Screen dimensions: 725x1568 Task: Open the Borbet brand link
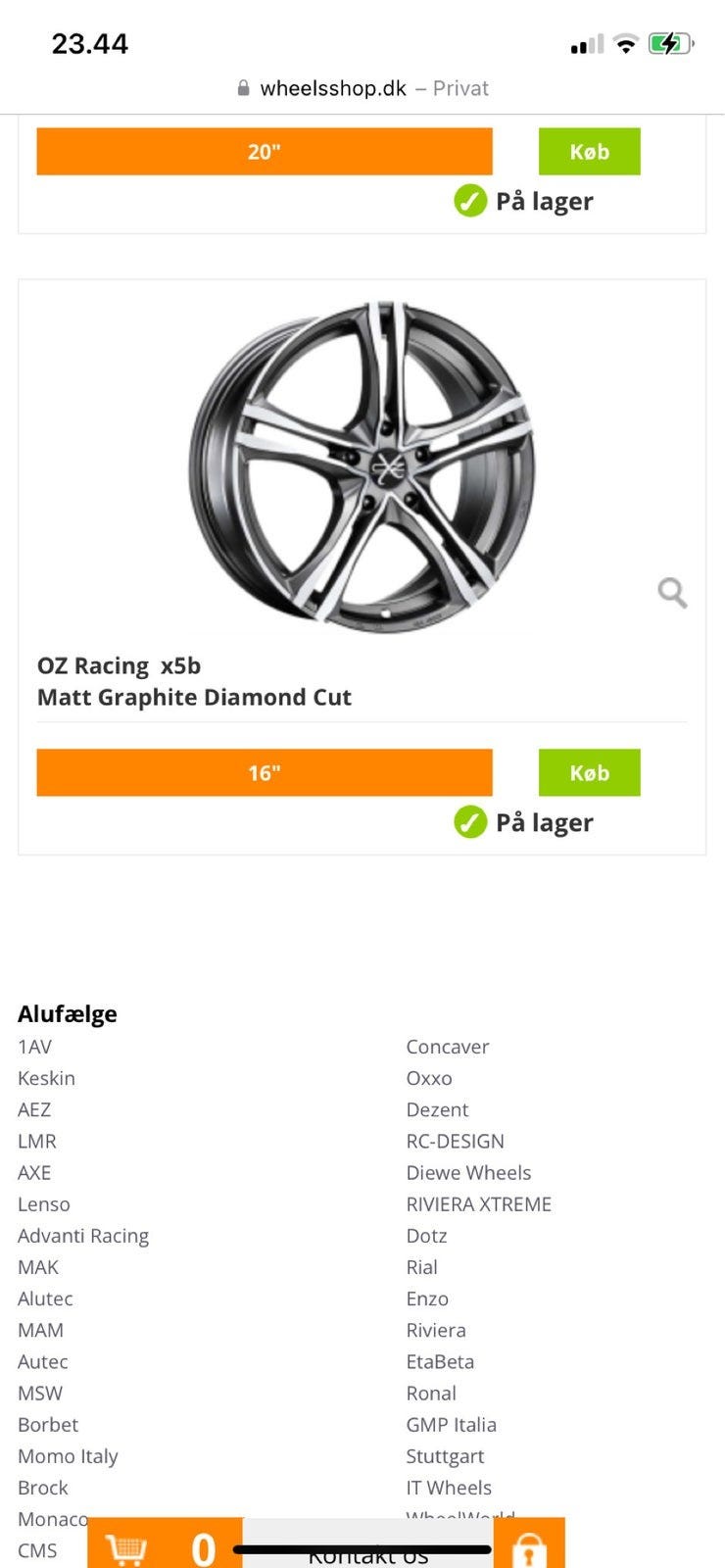pos(48,1424)
